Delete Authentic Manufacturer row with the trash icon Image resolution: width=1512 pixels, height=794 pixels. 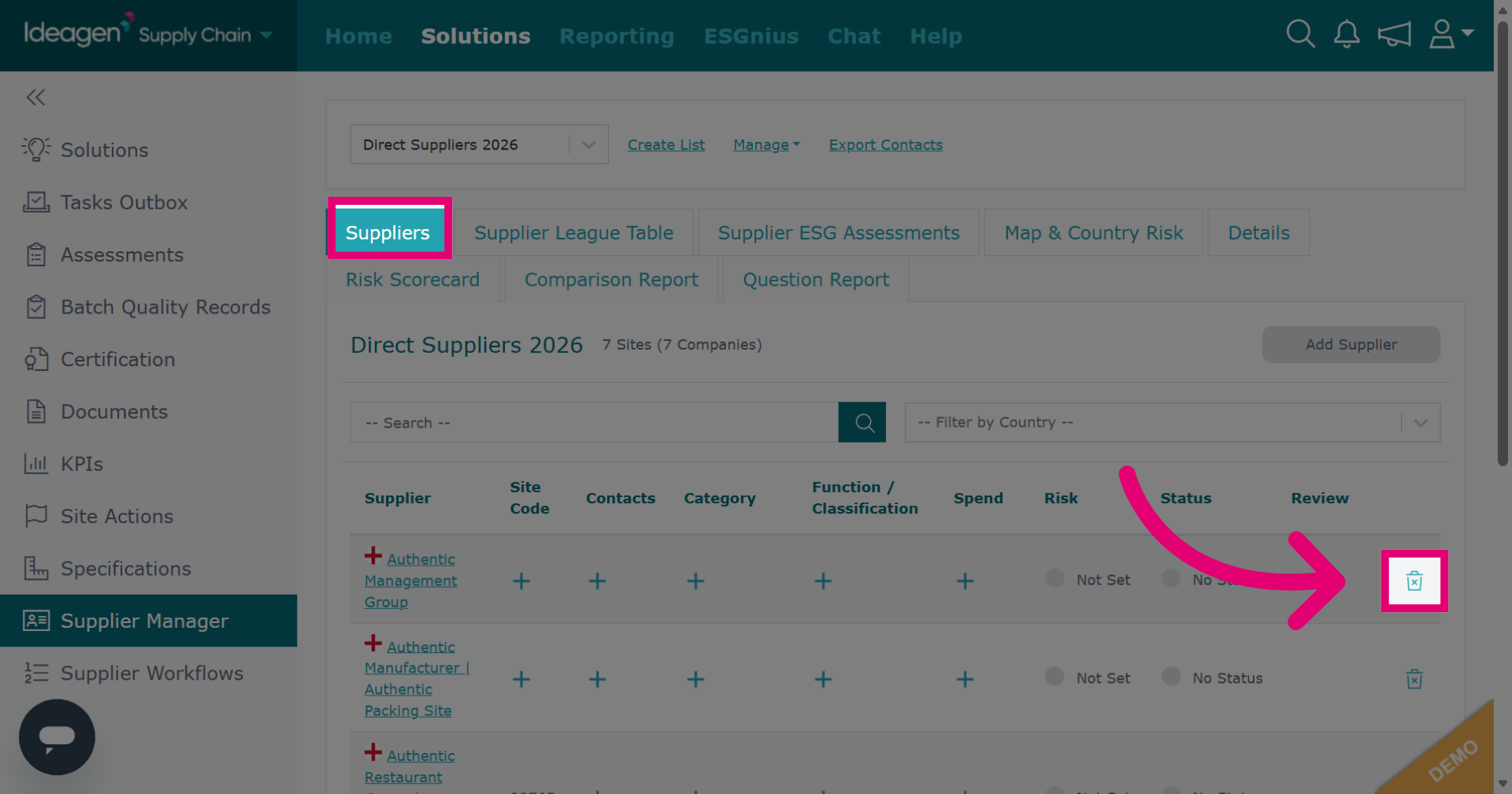tap(1414, 679)
